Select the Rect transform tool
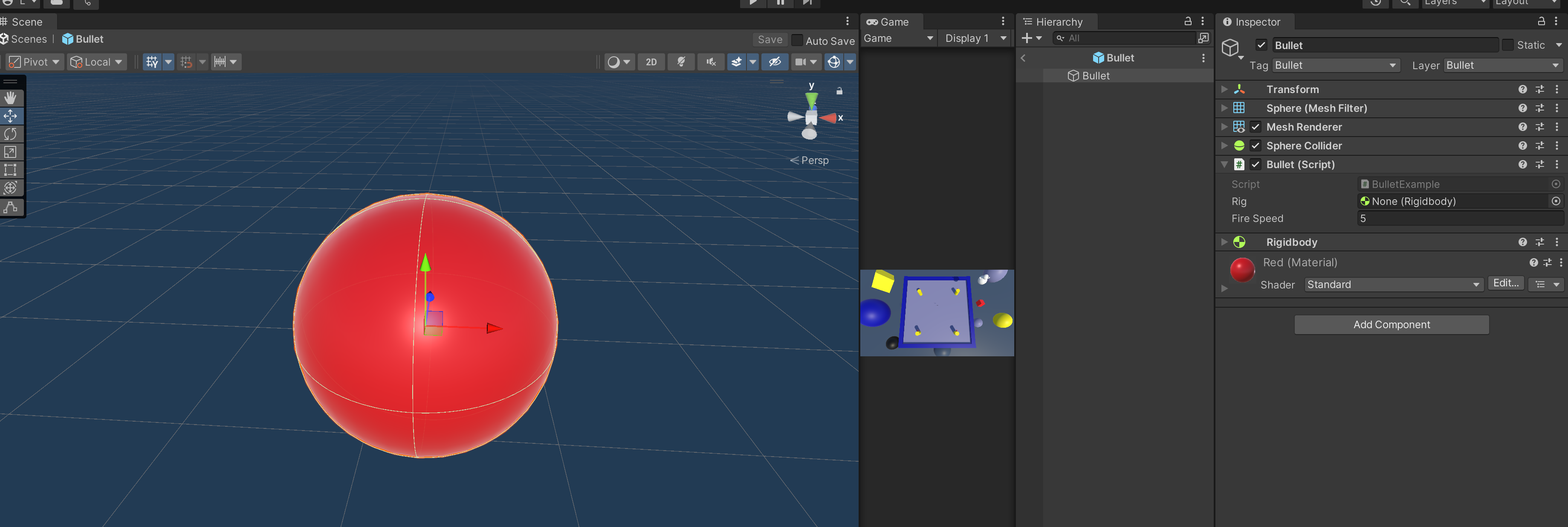This screenshot has width=1568, height=527. [10, 170]
